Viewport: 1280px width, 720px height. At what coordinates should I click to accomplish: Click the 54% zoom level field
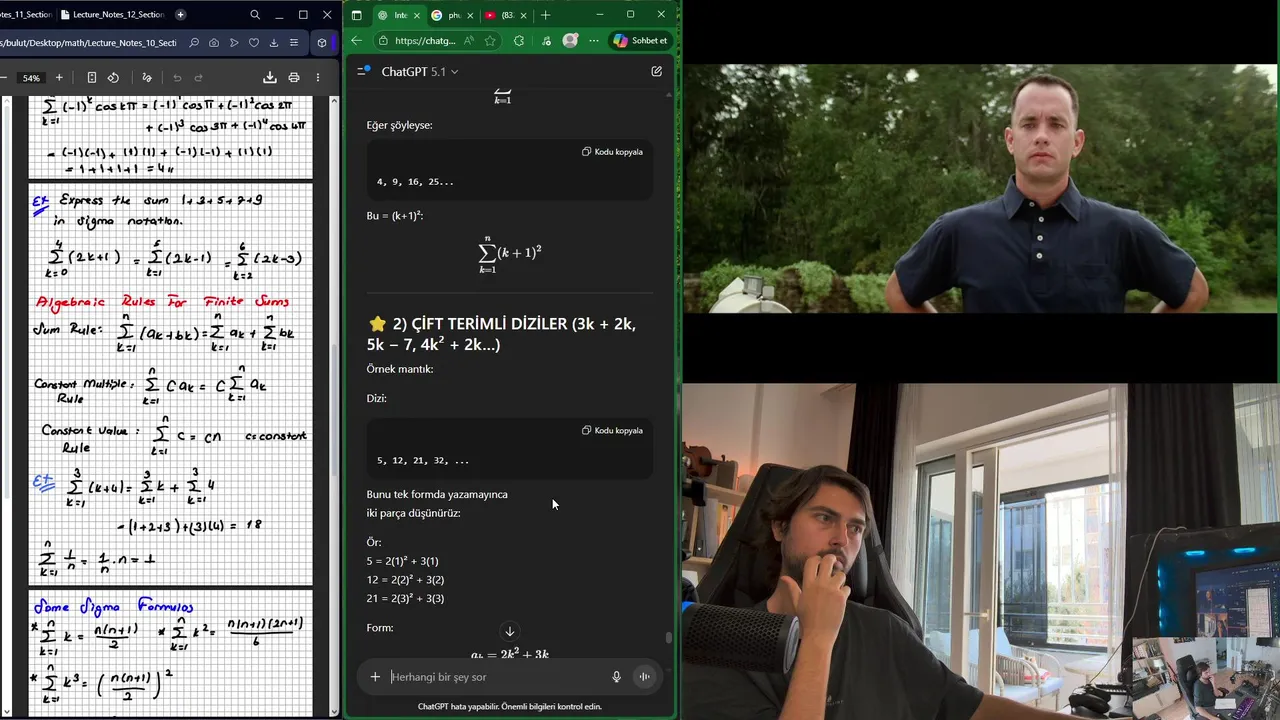click(32, 78)
